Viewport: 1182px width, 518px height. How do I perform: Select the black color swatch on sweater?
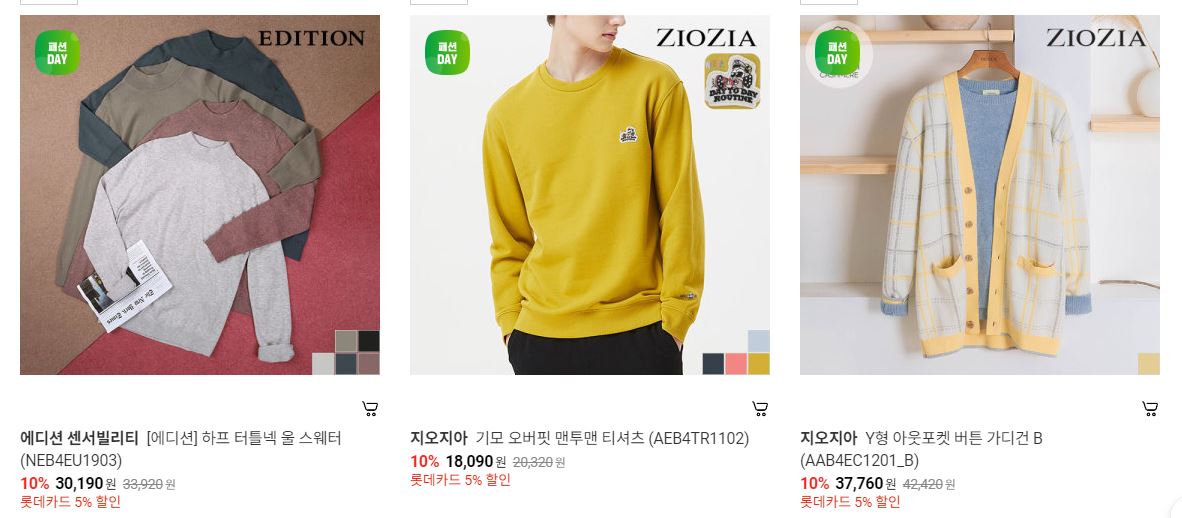click(369, 341)
